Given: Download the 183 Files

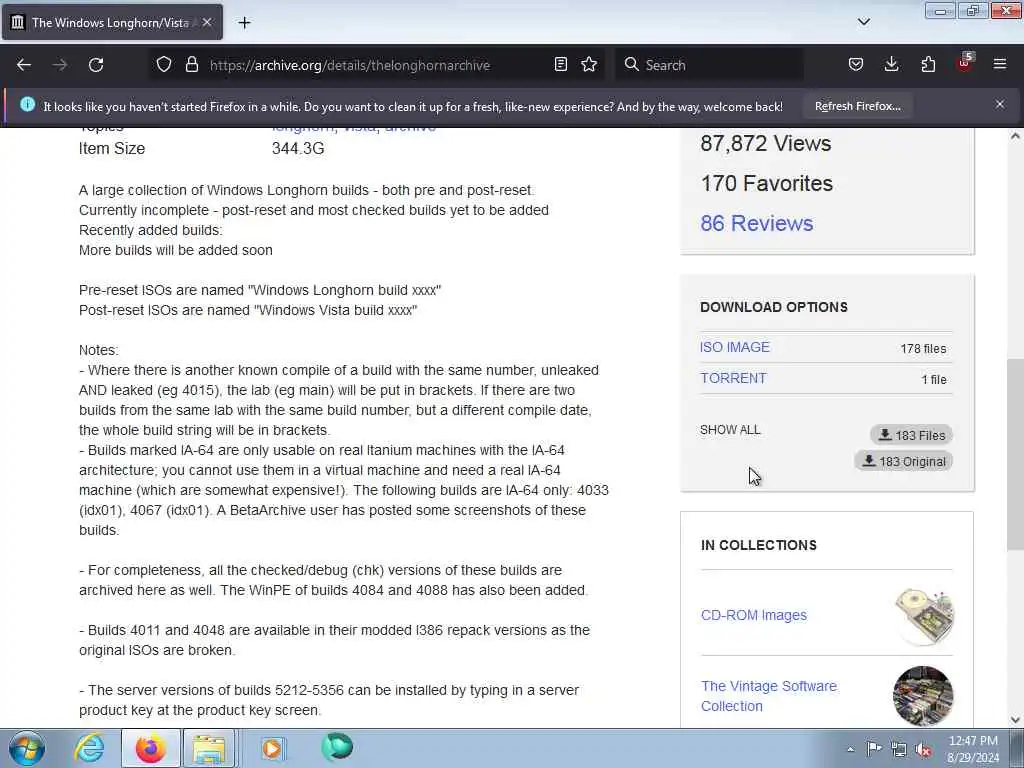Looking at the screenshot, I should 911,435.
